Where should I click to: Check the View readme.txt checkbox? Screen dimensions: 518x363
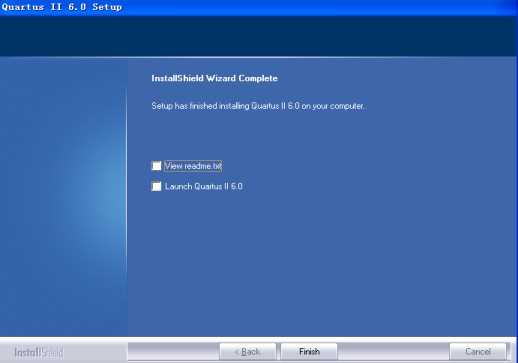click(x=156, y=166)
